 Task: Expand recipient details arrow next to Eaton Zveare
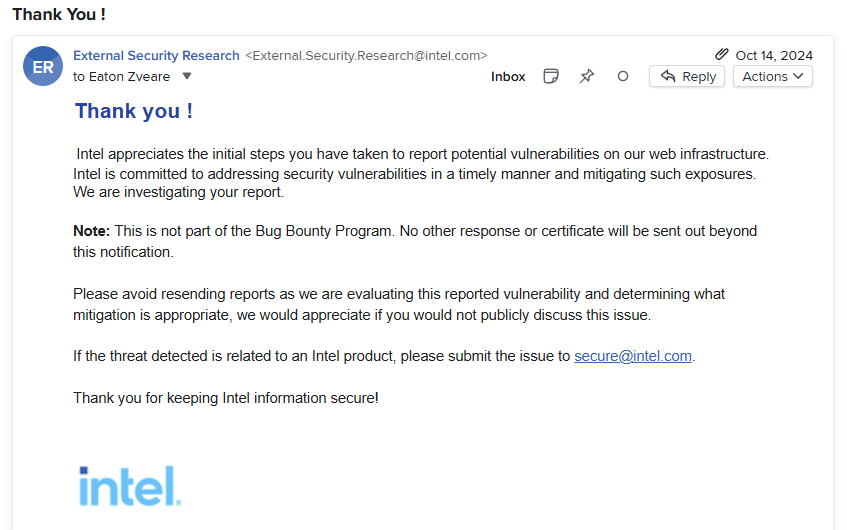tap(186, 76)
